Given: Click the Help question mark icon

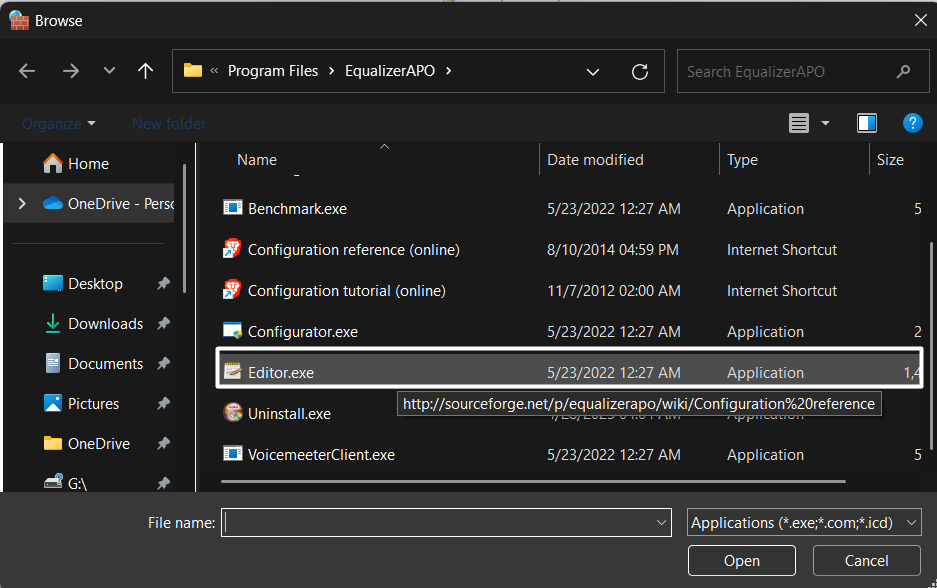Looking at the screenshot, I should [912, 123].
